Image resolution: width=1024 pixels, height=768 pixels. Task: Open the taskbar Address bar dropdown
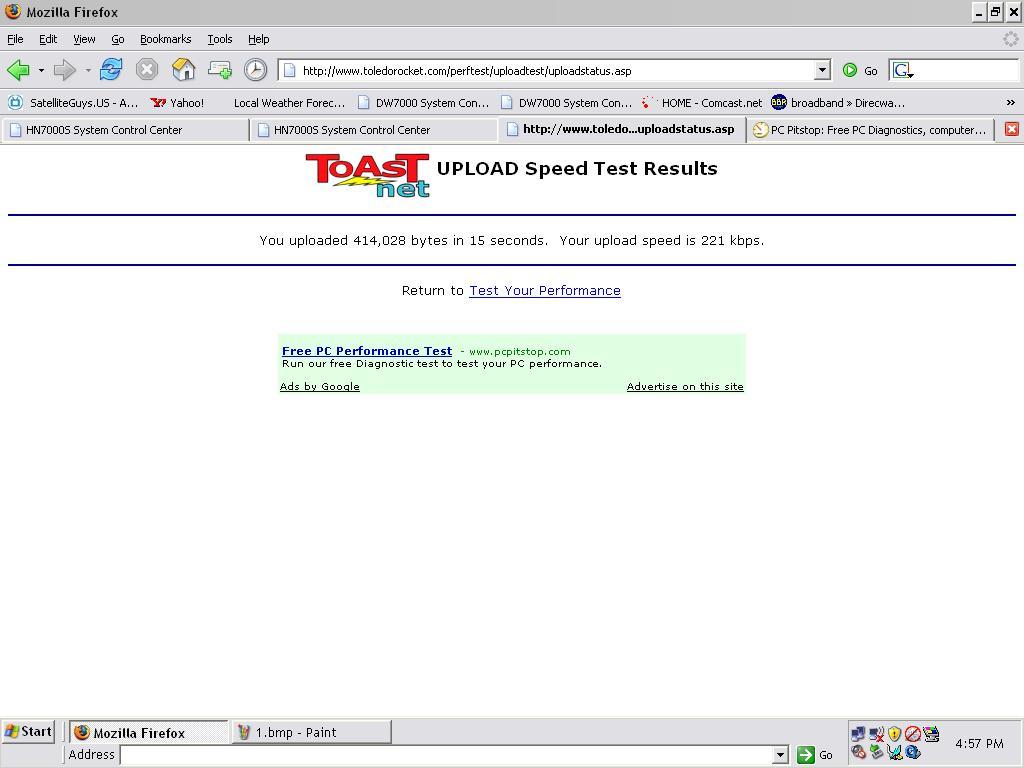click(780, 755)
